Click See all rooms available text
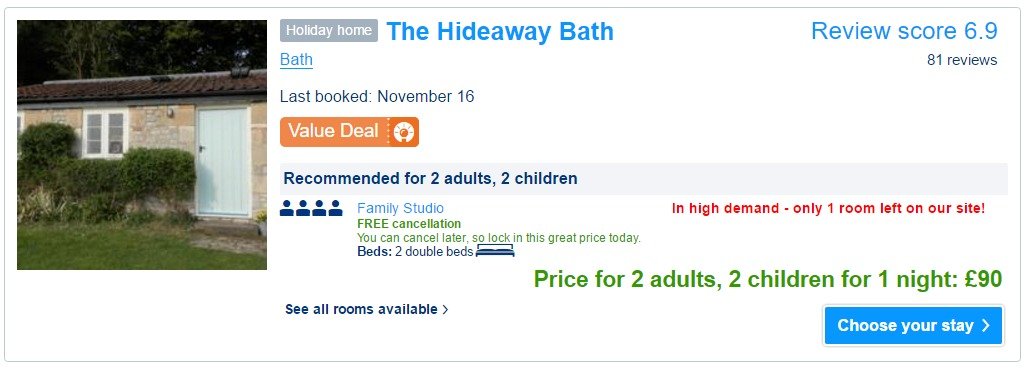 click(x=361, y=309)
